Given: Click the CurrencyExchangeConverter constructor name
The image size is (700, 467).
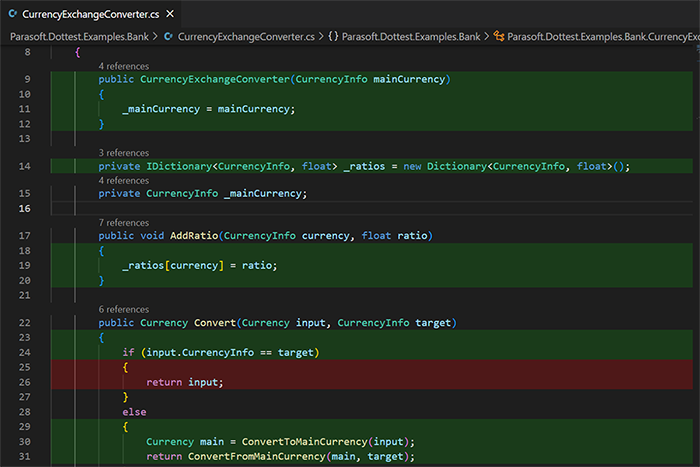Looking at the screenshot, I should pyautogui.click(x=215, y=79).
